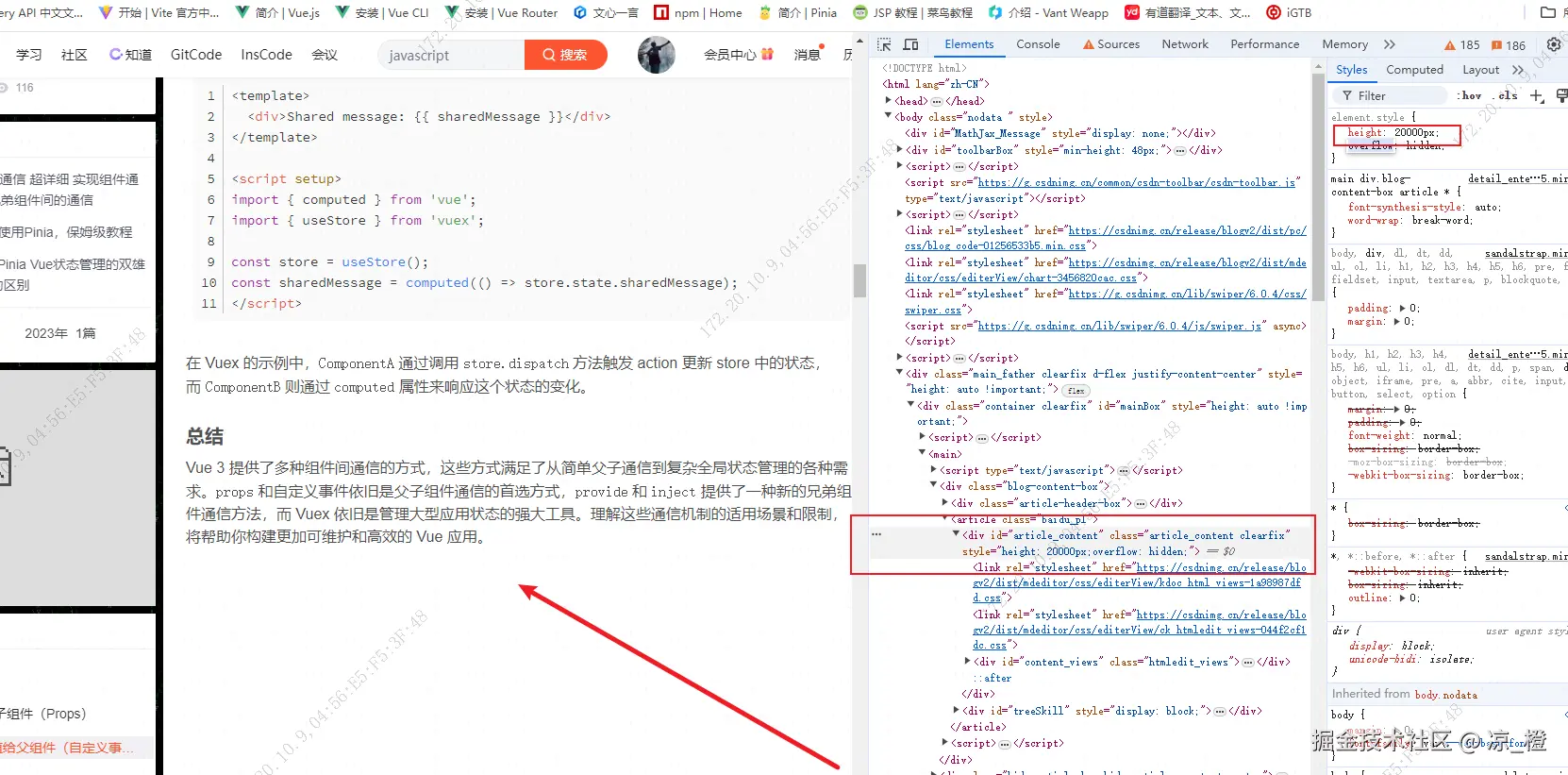Collapse the main_father div node
1568x775 pixels.
point(899,373)
